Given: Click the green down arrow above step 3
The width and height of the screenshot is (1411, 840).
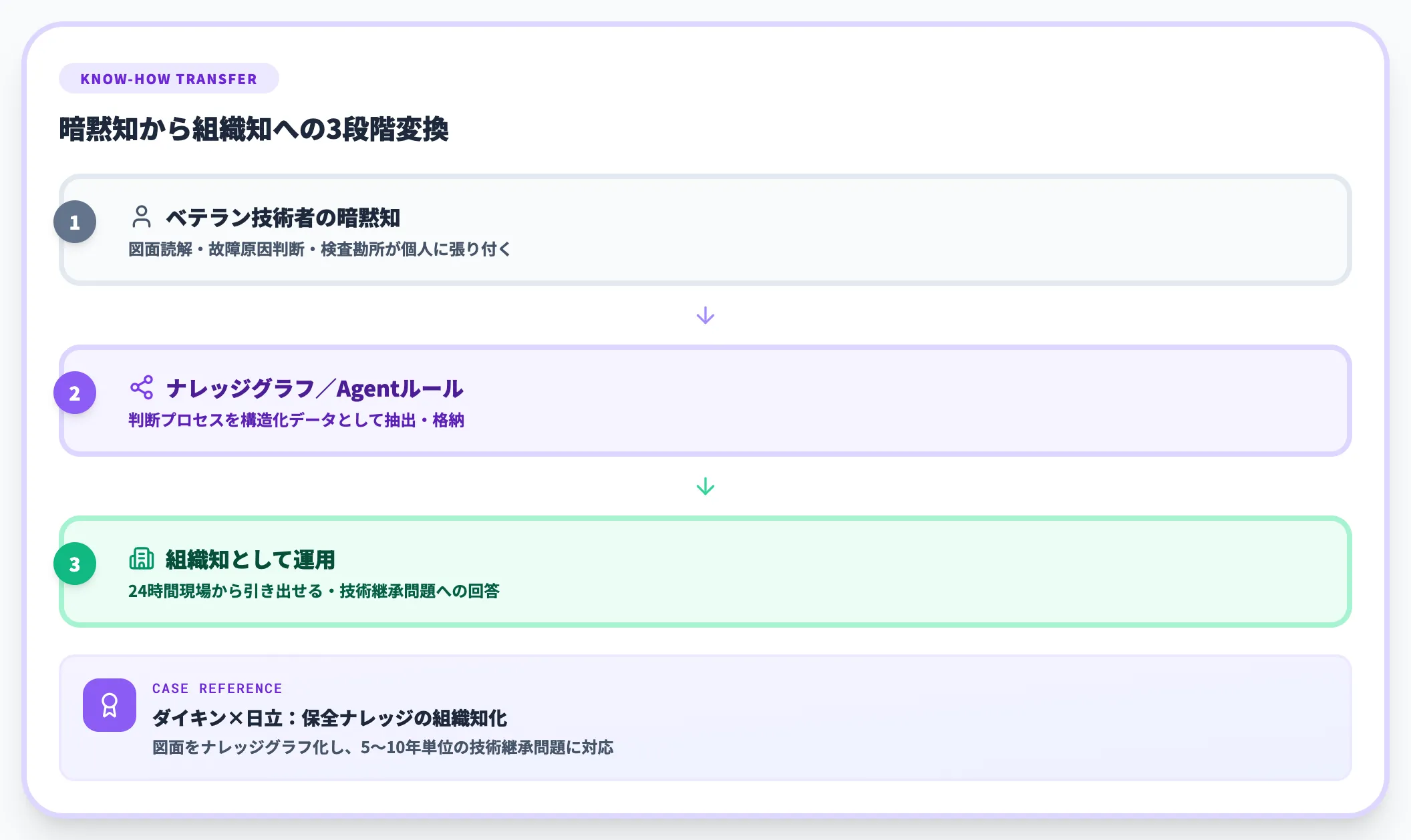Looking at the screenshot, I should tap(705, 486).
